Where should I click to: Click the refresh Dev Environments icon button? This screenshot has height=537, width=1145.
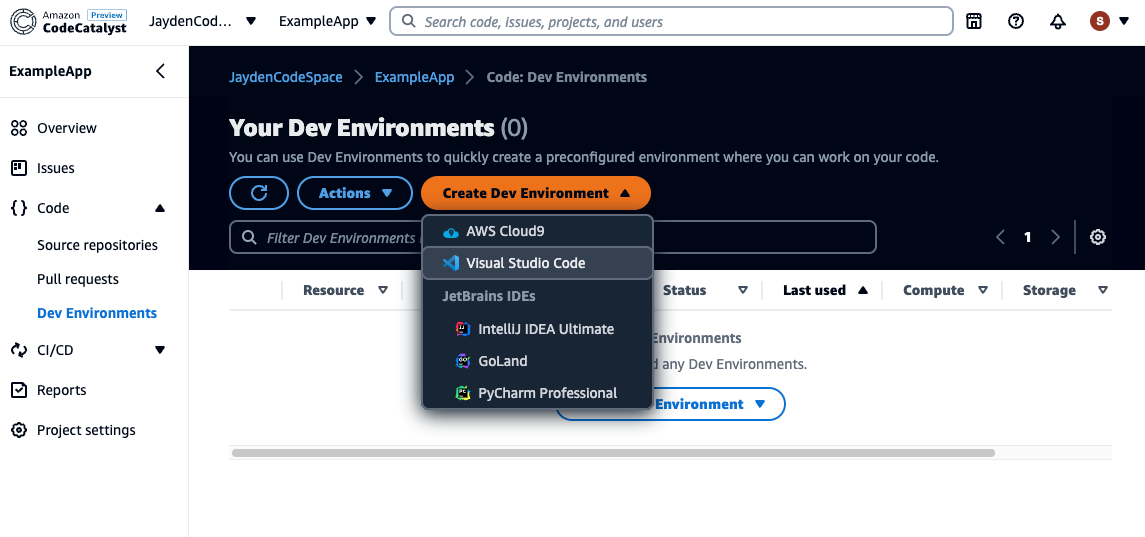click(259, 193)
